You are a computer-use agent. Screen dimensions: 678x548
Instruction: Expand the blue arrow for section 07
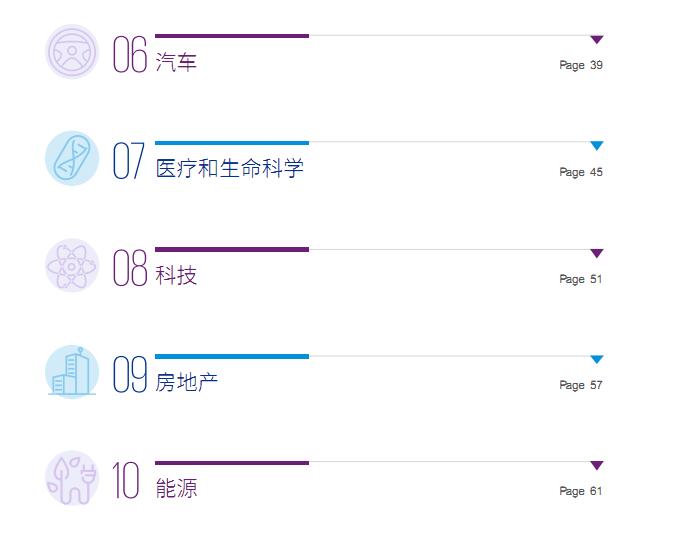click(x=597, y=146)
